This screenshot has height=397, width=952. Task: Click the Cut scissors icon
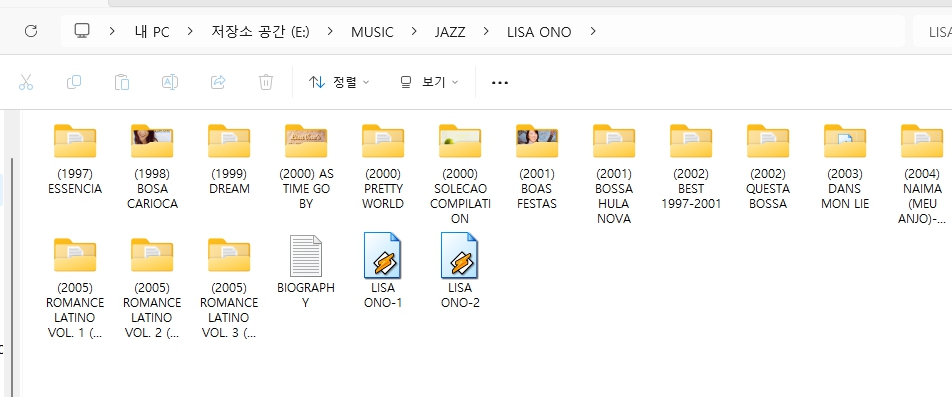26,82
